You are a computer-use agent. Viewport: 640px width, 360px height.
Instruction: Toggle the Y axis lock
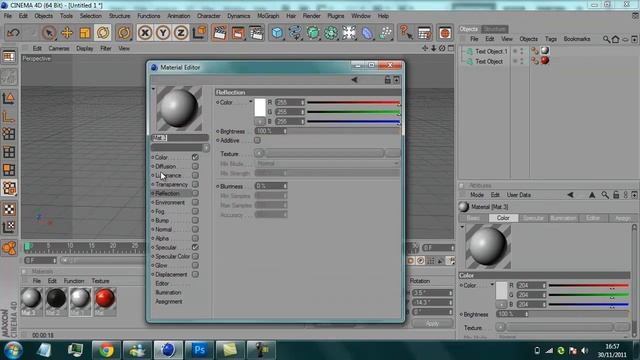[x=163, y=33]
